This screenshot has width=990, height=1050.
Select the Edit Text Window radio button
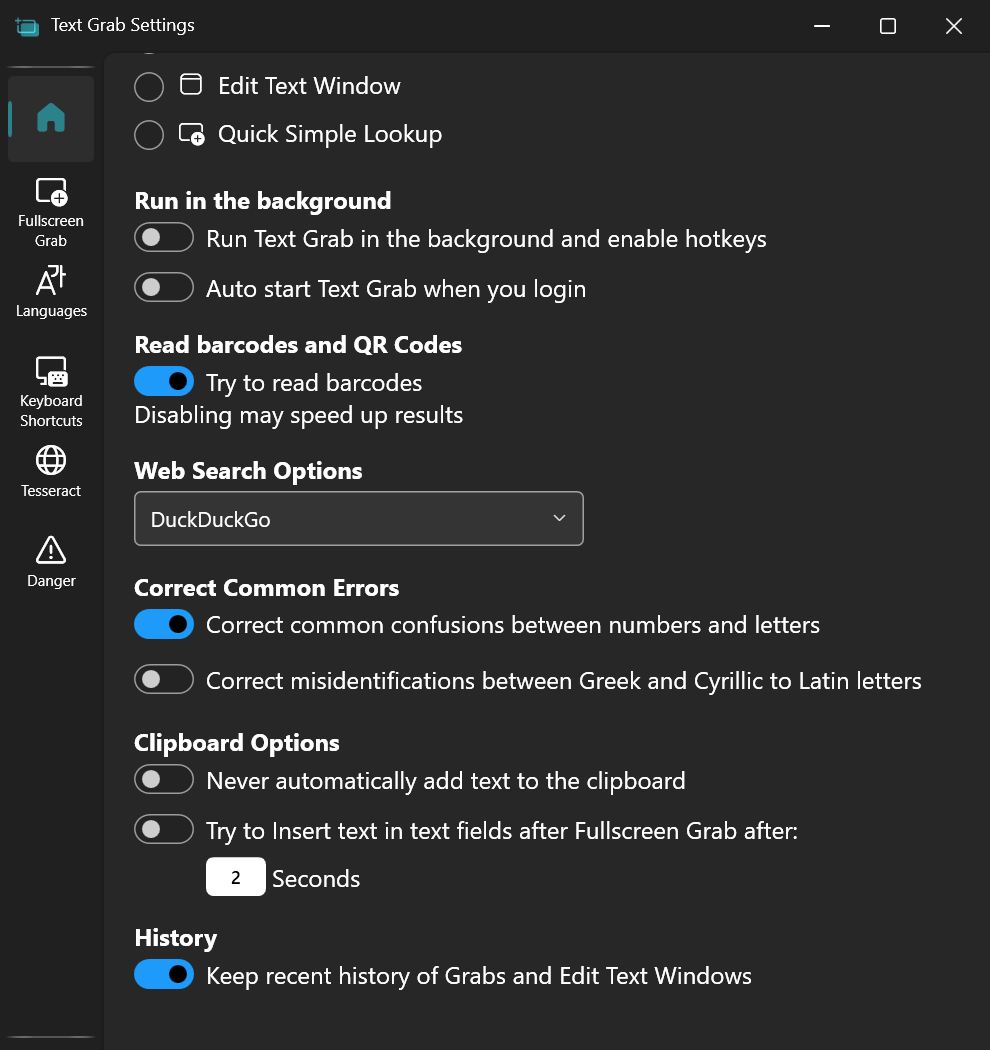(x=149, y=87)
